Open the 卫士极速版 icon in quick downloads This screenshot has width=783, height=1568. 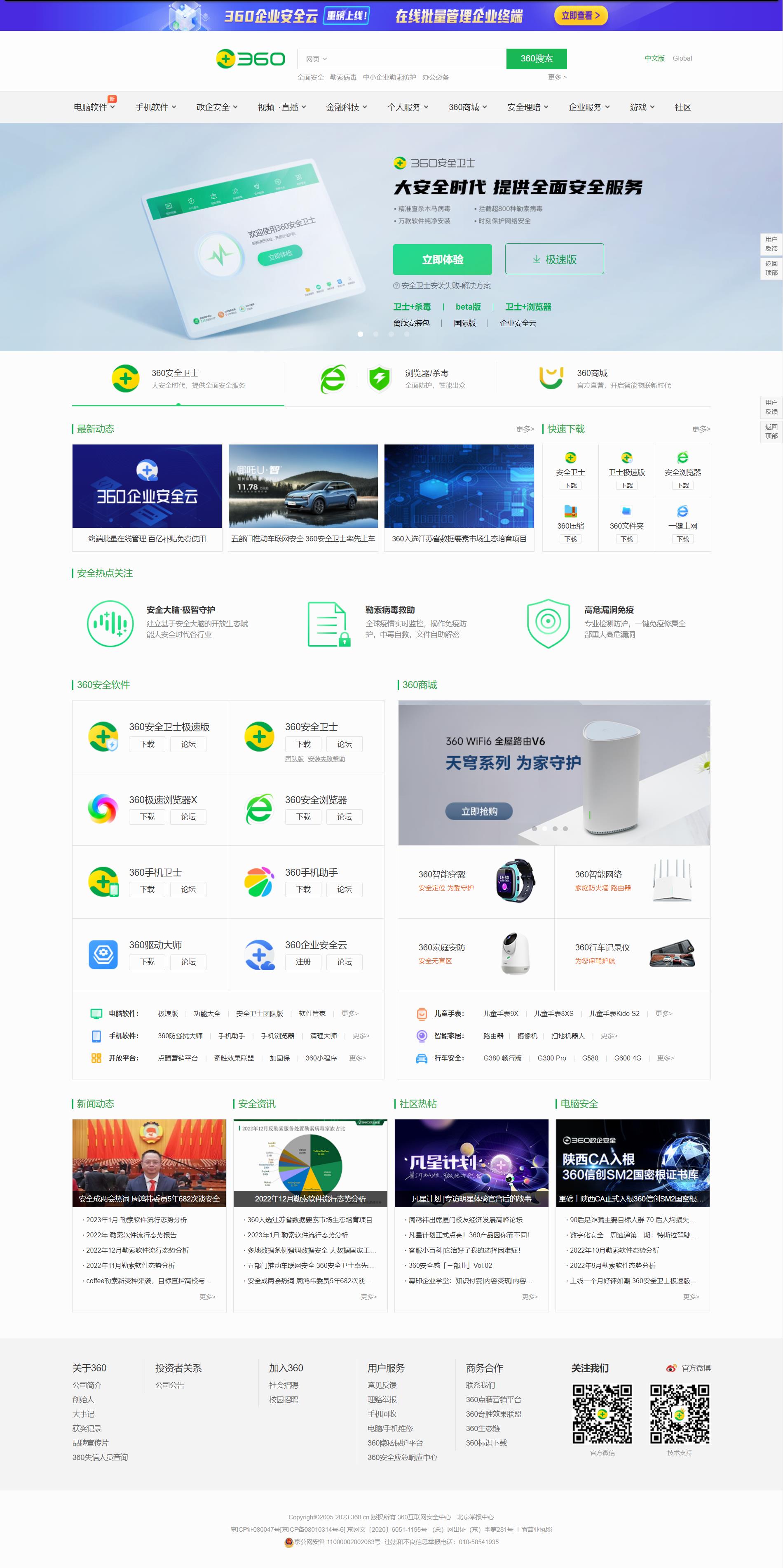click(x=626, y=458)
